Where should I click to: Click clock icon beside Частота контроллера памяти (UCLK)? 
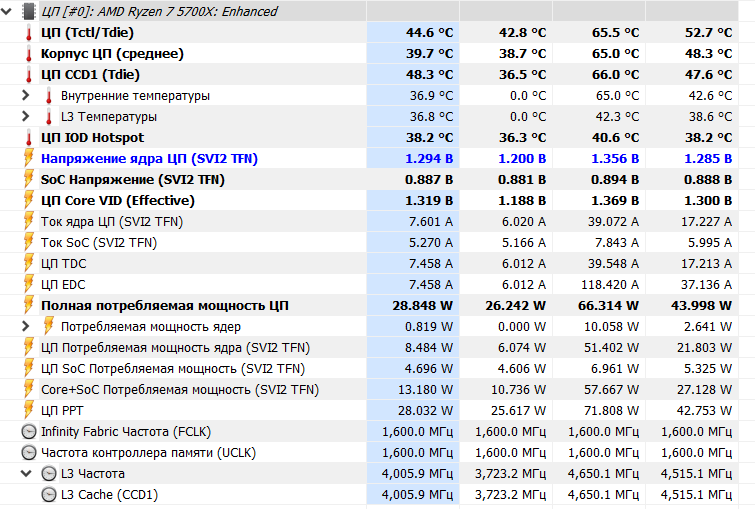(28, 452)
